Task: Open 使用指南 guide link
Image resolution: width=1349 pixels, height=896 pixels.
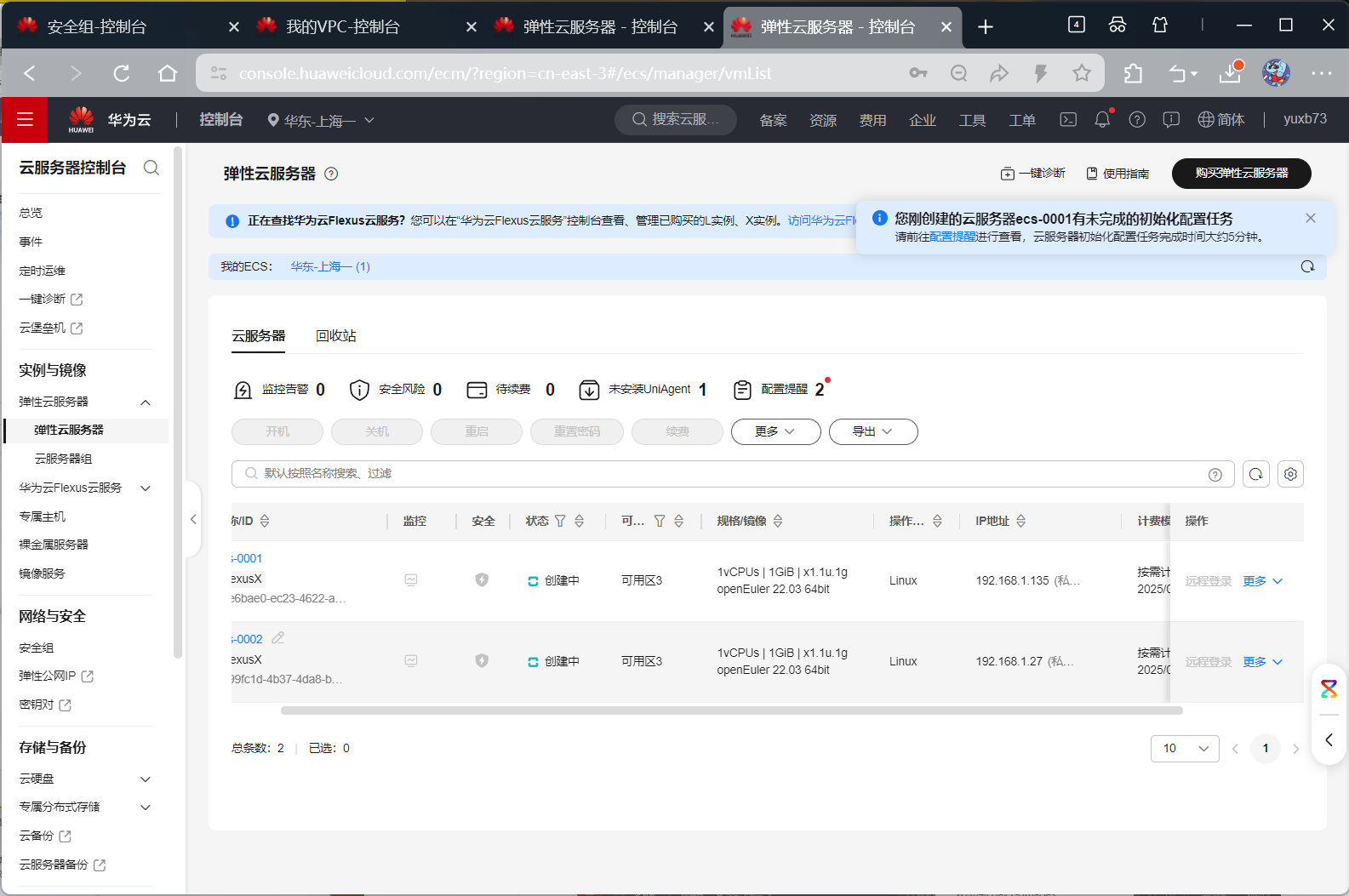Action: 1117,174
